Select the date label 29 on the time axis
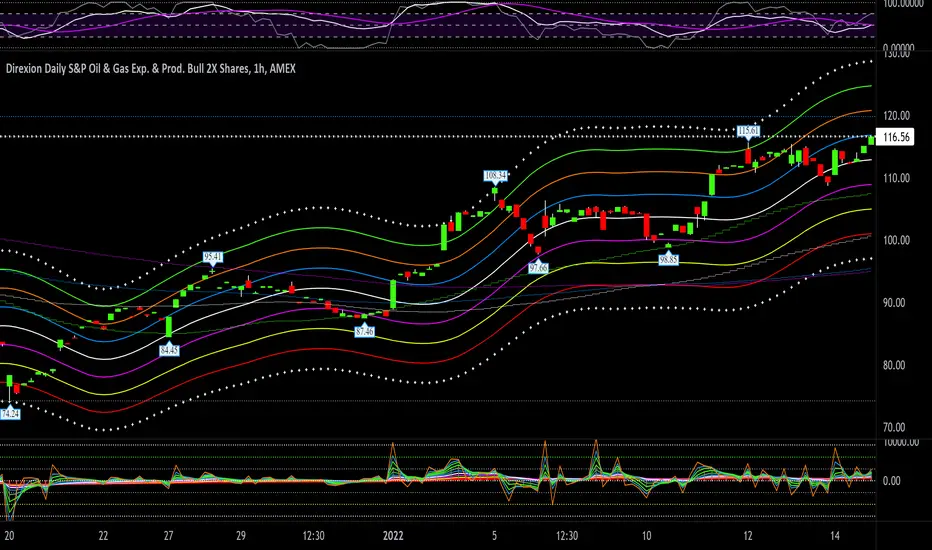932x550 pixels. coord(241,536)
